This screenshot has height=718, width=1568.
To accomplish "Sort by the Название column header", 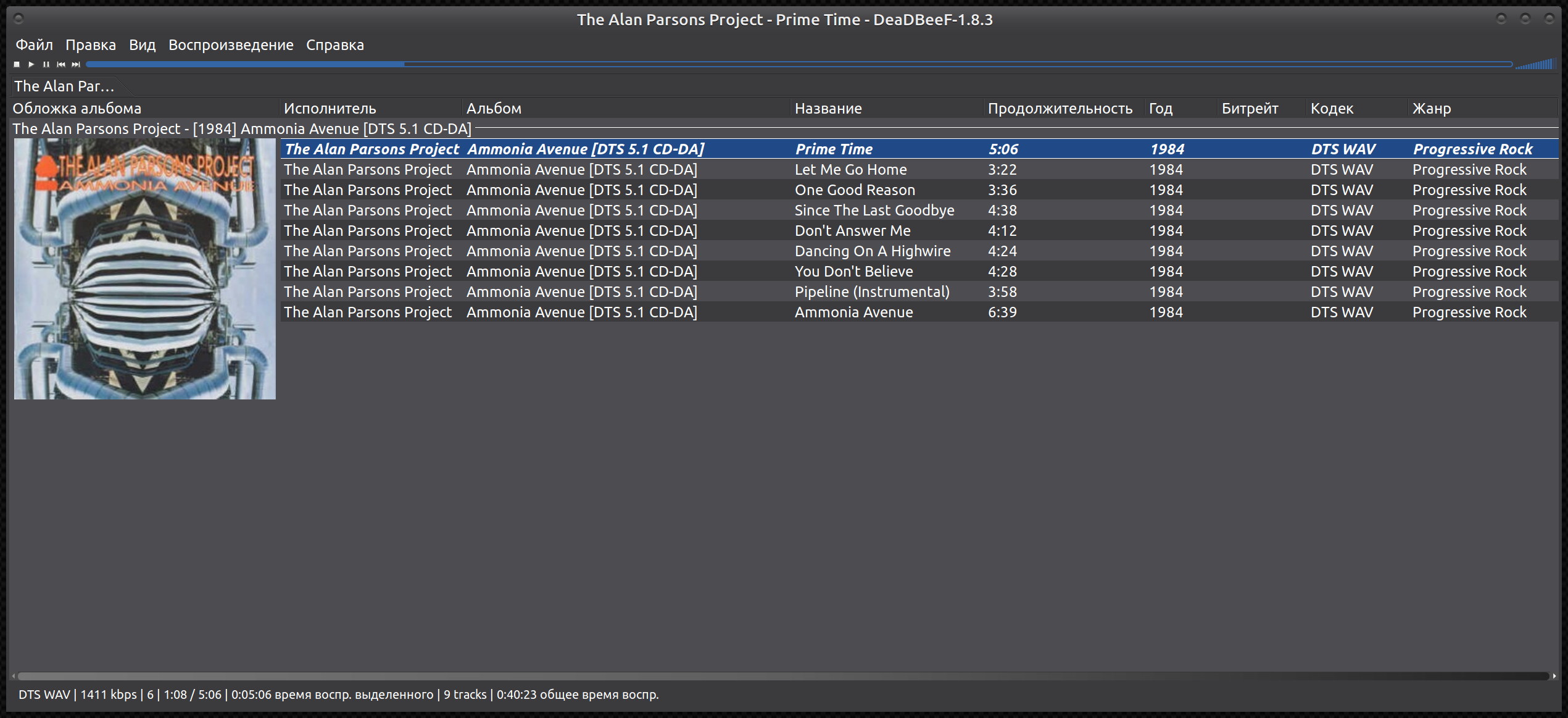I will (887, 109).
